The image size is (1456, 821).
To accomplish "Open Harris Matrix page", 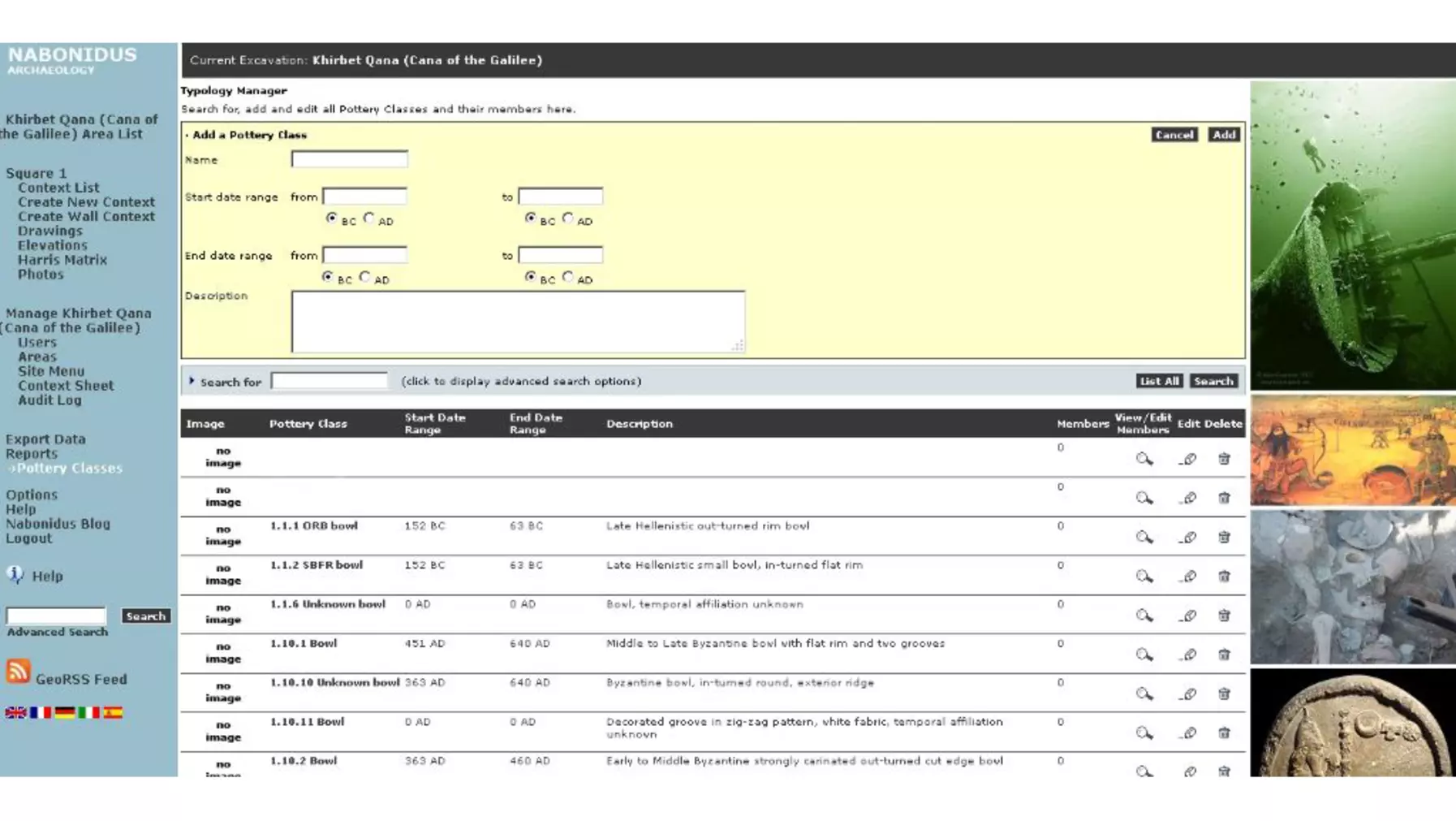I will 62,260.
